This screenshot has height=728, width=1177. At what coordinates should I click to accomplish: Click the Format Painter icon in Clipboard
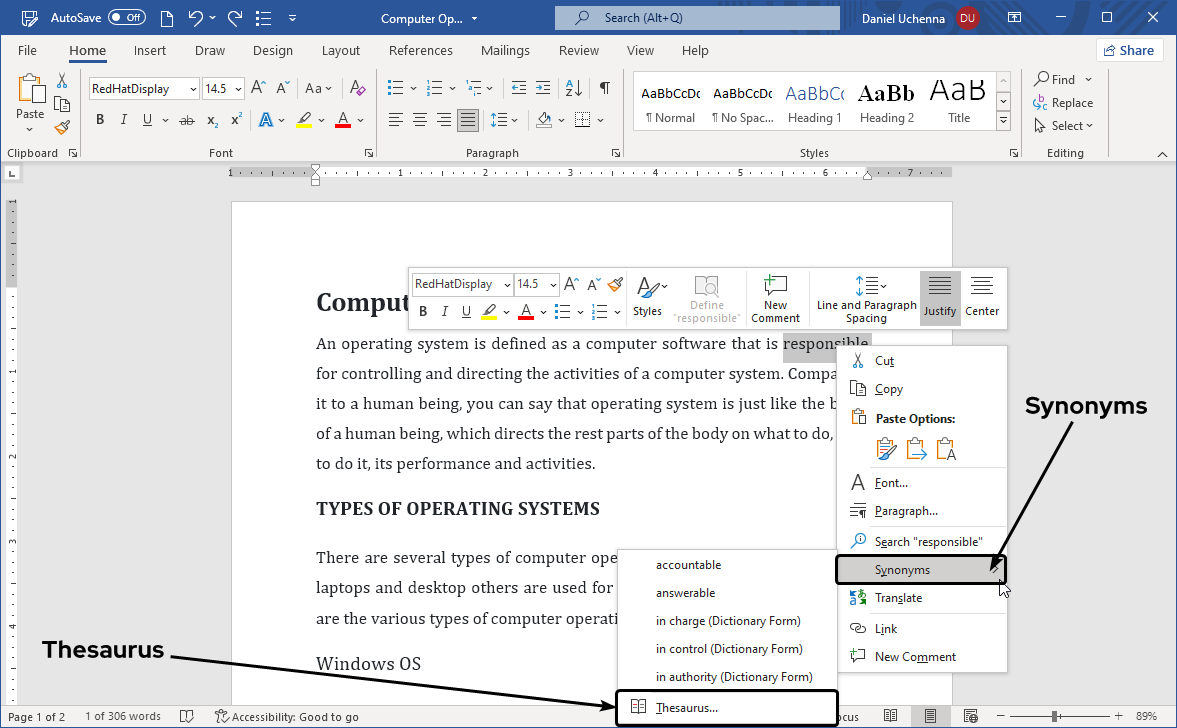click(62, 127)
